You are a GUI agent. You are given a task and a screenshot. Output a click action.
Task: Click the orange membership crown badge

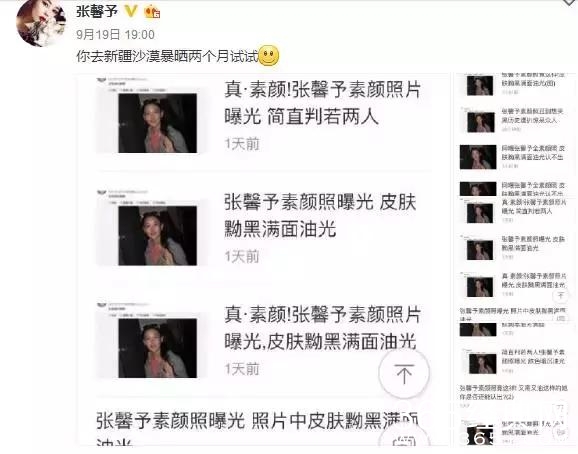tap(152, 12)
